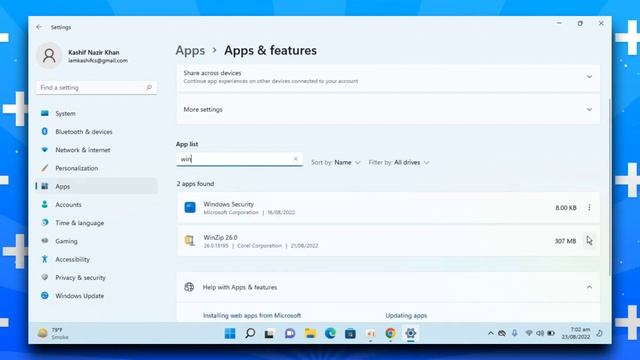The height and width of the screenshot is (360, 640).
Task: Open Gaming settings
Action: [96, 241]
